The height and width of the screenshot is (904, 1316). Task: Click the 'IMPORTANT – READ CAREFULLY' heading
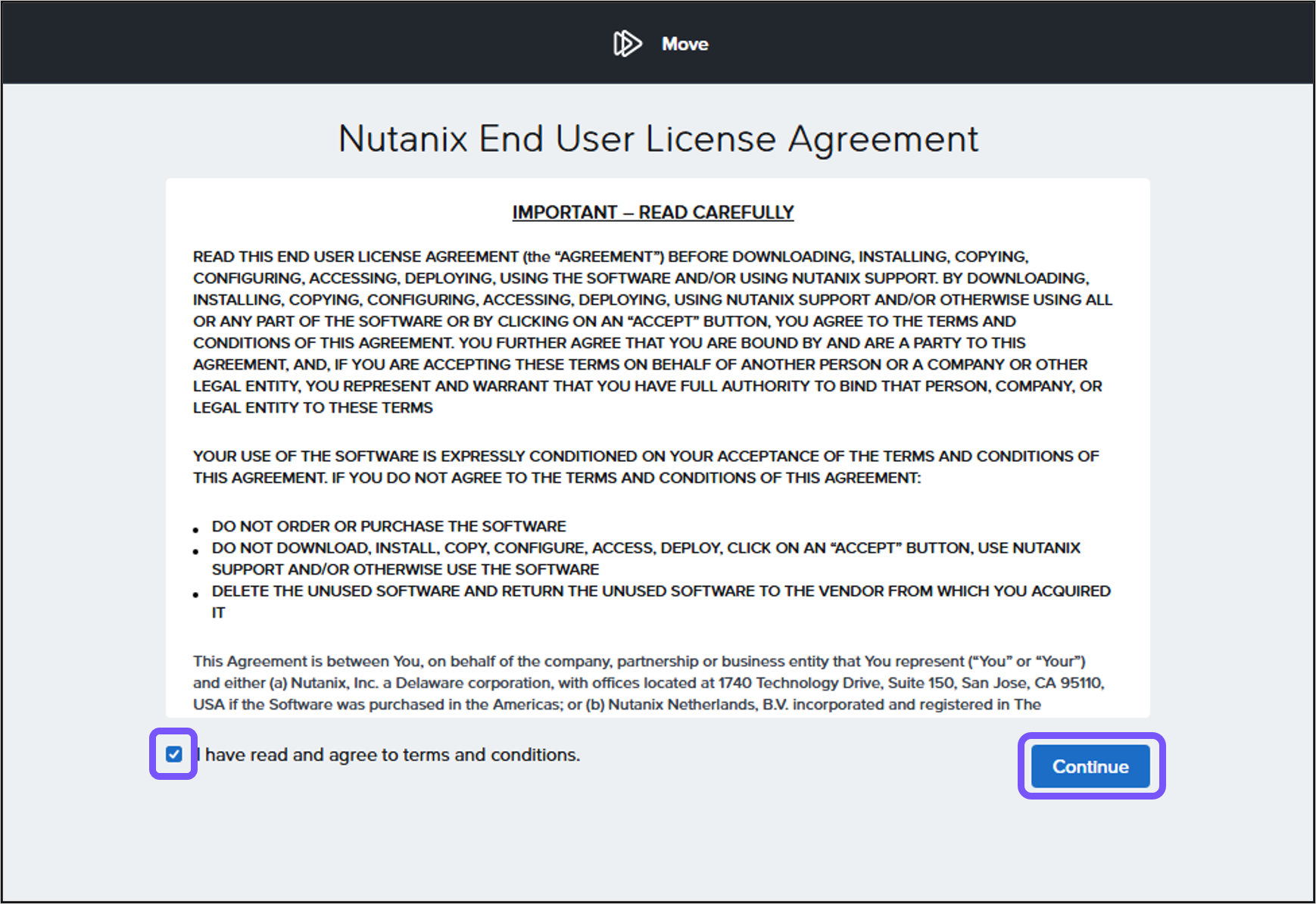coord(653,212)
